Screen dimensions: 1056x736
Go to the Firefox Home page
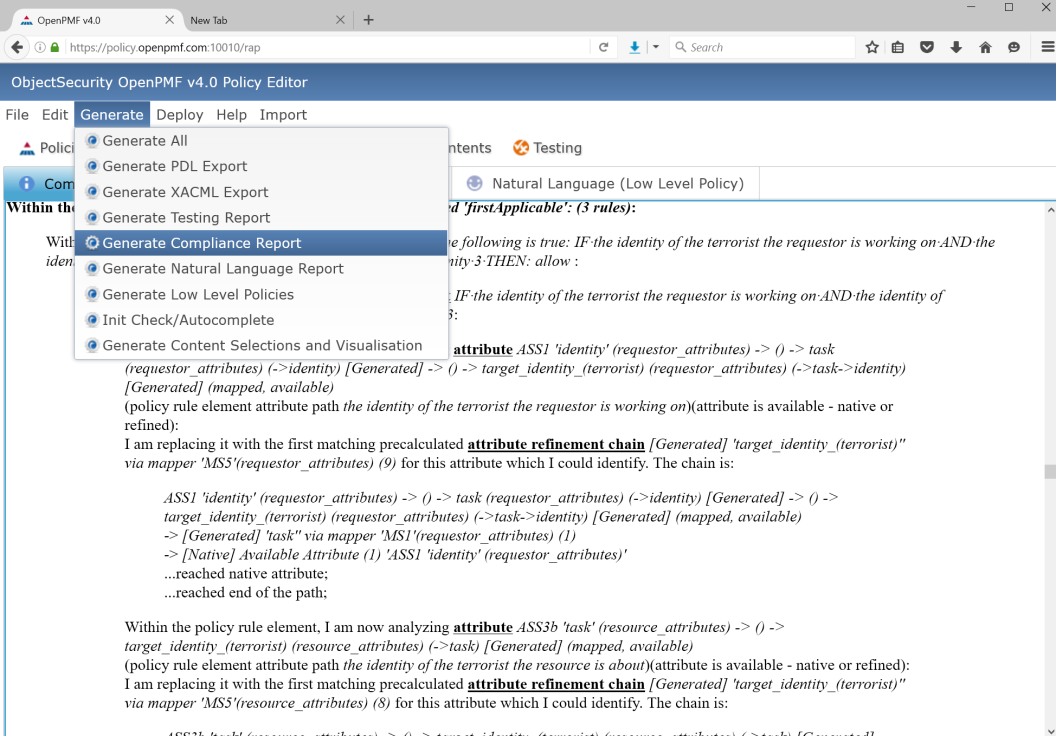pos(985,47)
